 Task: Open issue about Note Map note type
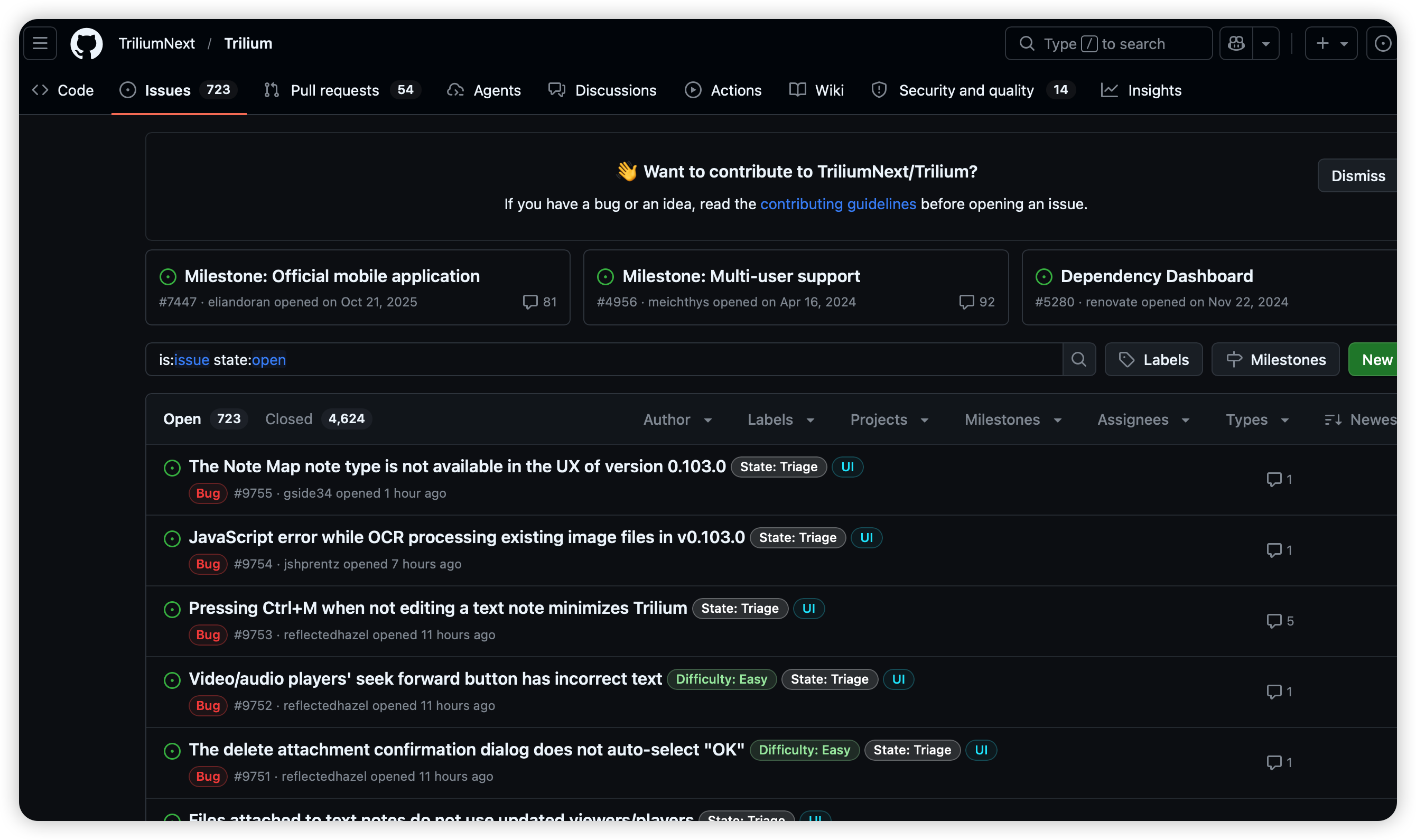[x=457, y=466]
